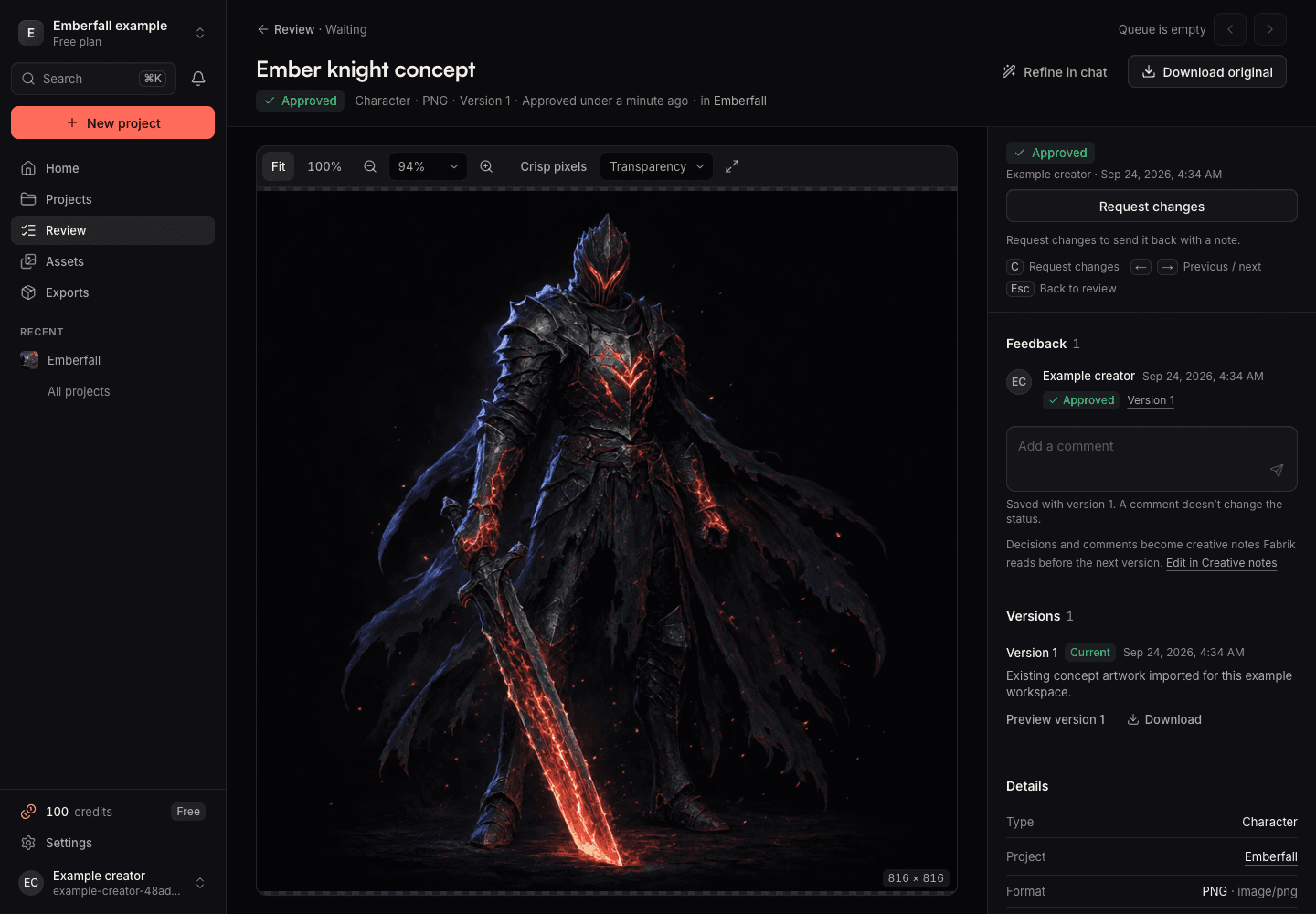Click Preview version 1
The image size is (1316, 914).
pyautogui.click(x=1056, y=719)
